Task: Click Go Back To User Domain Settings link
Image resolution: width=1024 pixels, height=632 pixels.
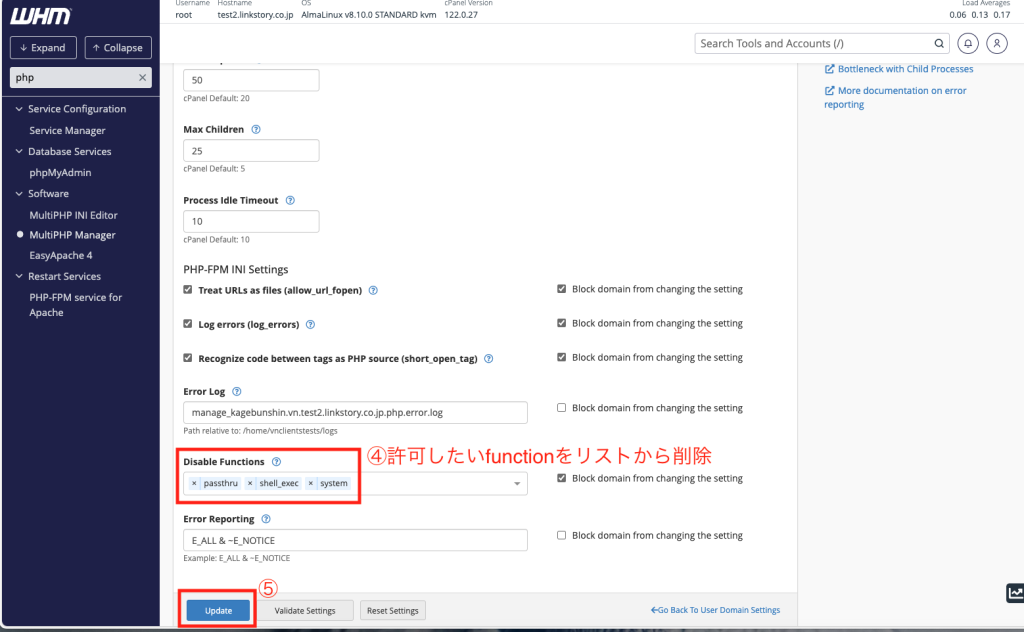Action: [715, 610]
